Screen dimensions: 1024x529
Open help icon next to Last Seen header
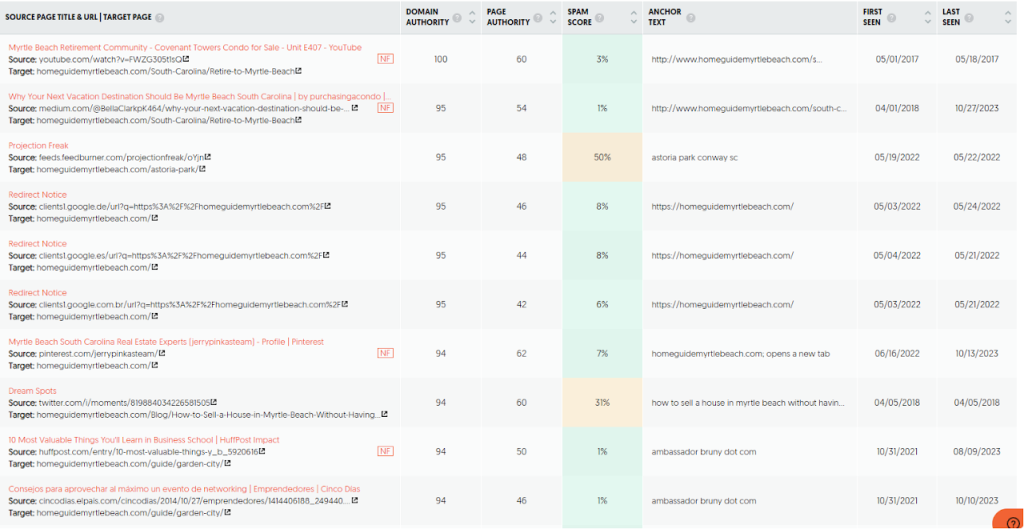[x=969, y=17]
